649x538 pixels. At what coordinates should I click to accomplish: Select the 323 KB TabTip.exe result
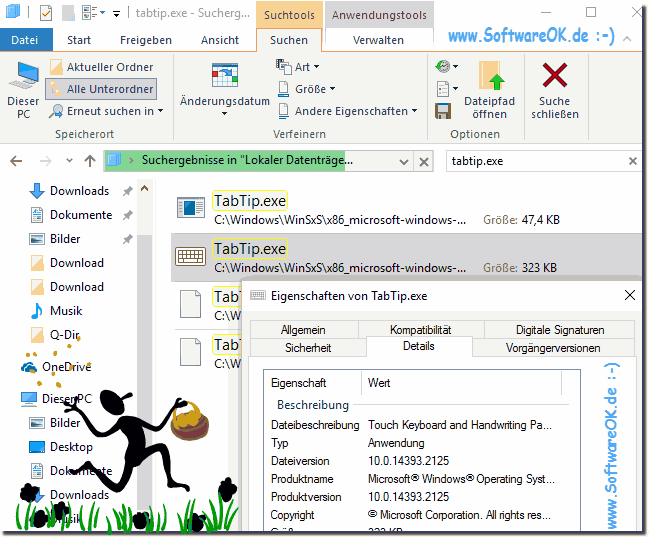[x=406, y=257]
